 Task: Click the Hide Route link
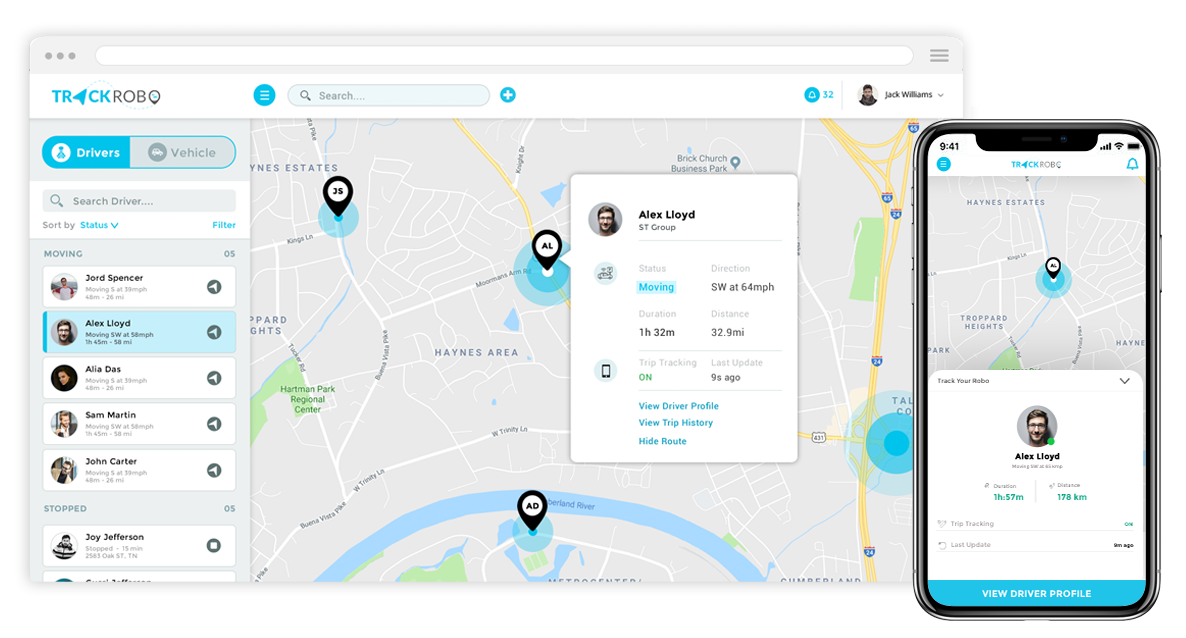662,441
